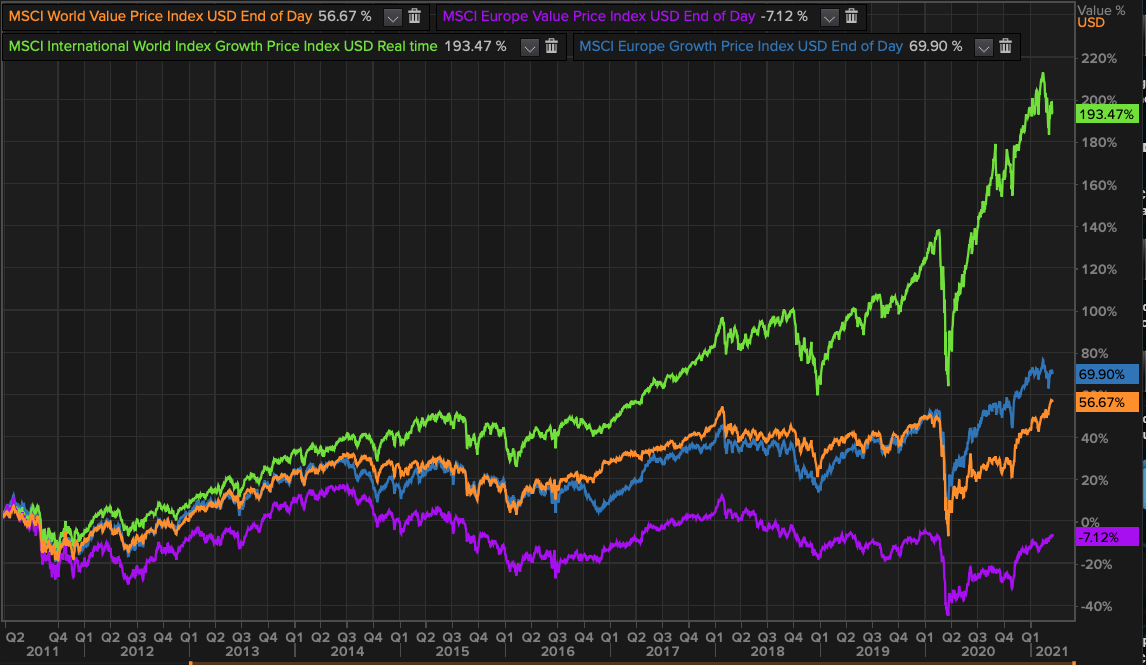Viewport: 1146px width, 665px height.
Task: Click the 2015 year label on the time axis
Action: pos(452,651)
